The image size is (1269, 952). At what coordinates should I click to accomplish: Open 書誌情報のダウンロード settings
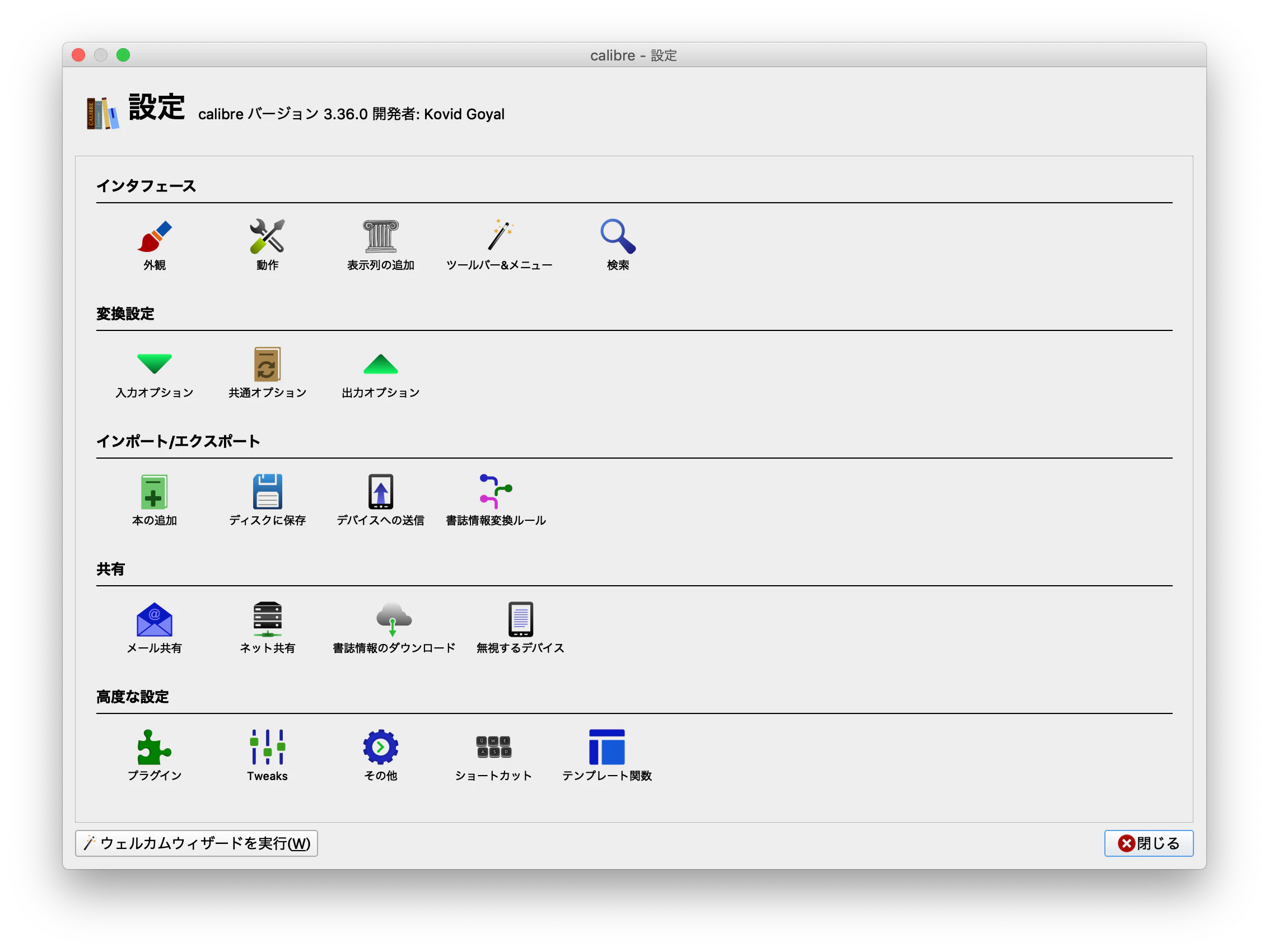coord(394,628)
